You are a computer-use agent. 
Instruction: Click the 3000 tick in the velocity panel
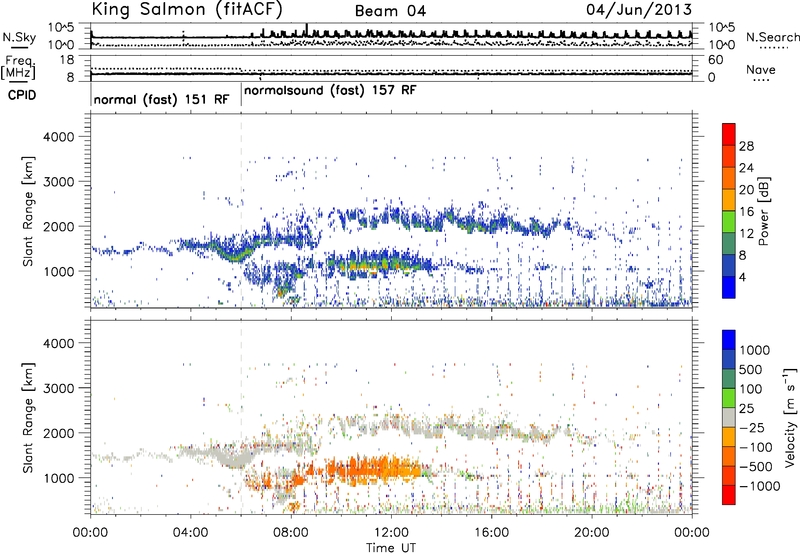coord(58,388)
